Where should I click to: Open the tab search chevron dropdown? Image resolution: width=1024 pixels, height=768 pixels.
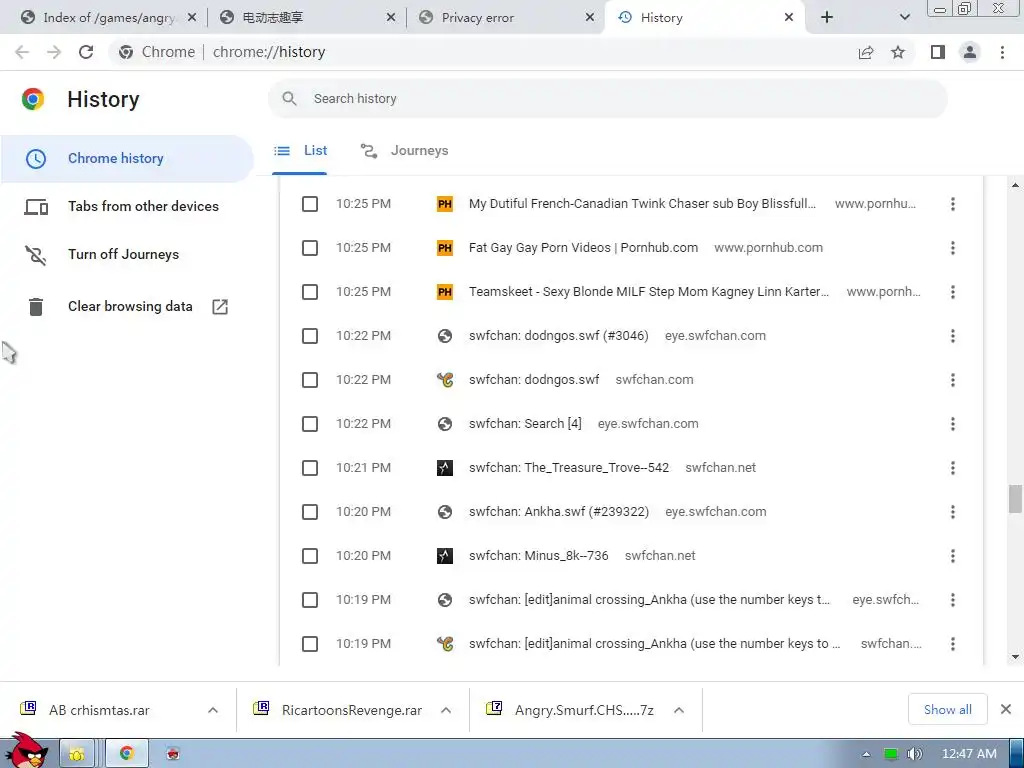(904, 18)
